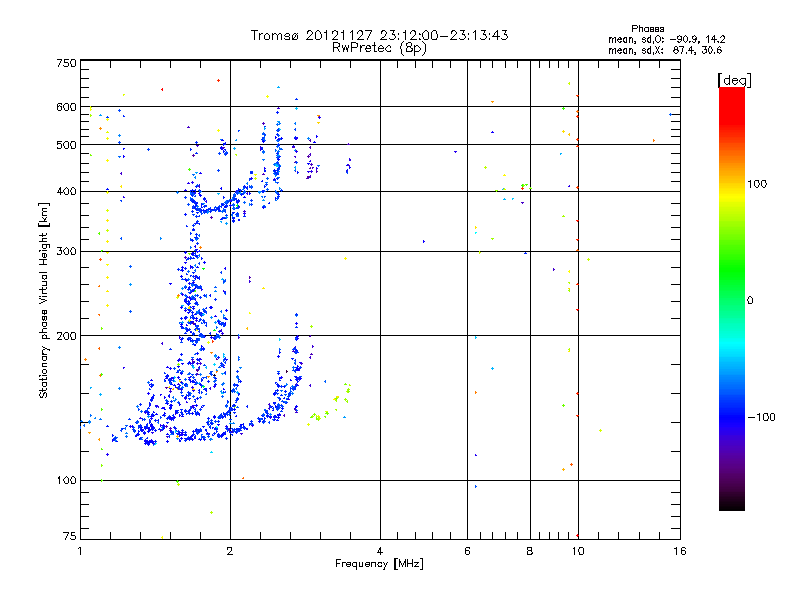
Task: Click the y-axis tick label "600"
Action: coord(66,107)
